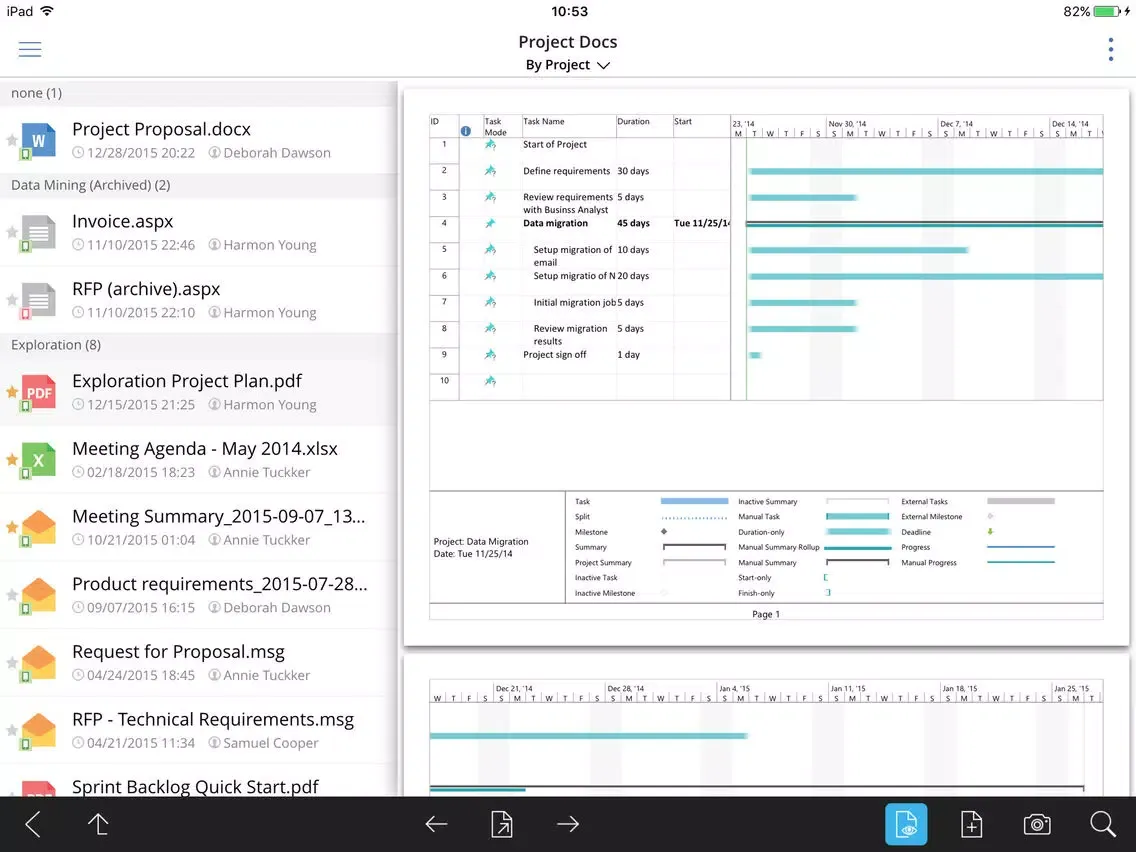Viewport: 1136px width, 852px height.
Task: Go to next document with right arrow
Action: [568, 824]
